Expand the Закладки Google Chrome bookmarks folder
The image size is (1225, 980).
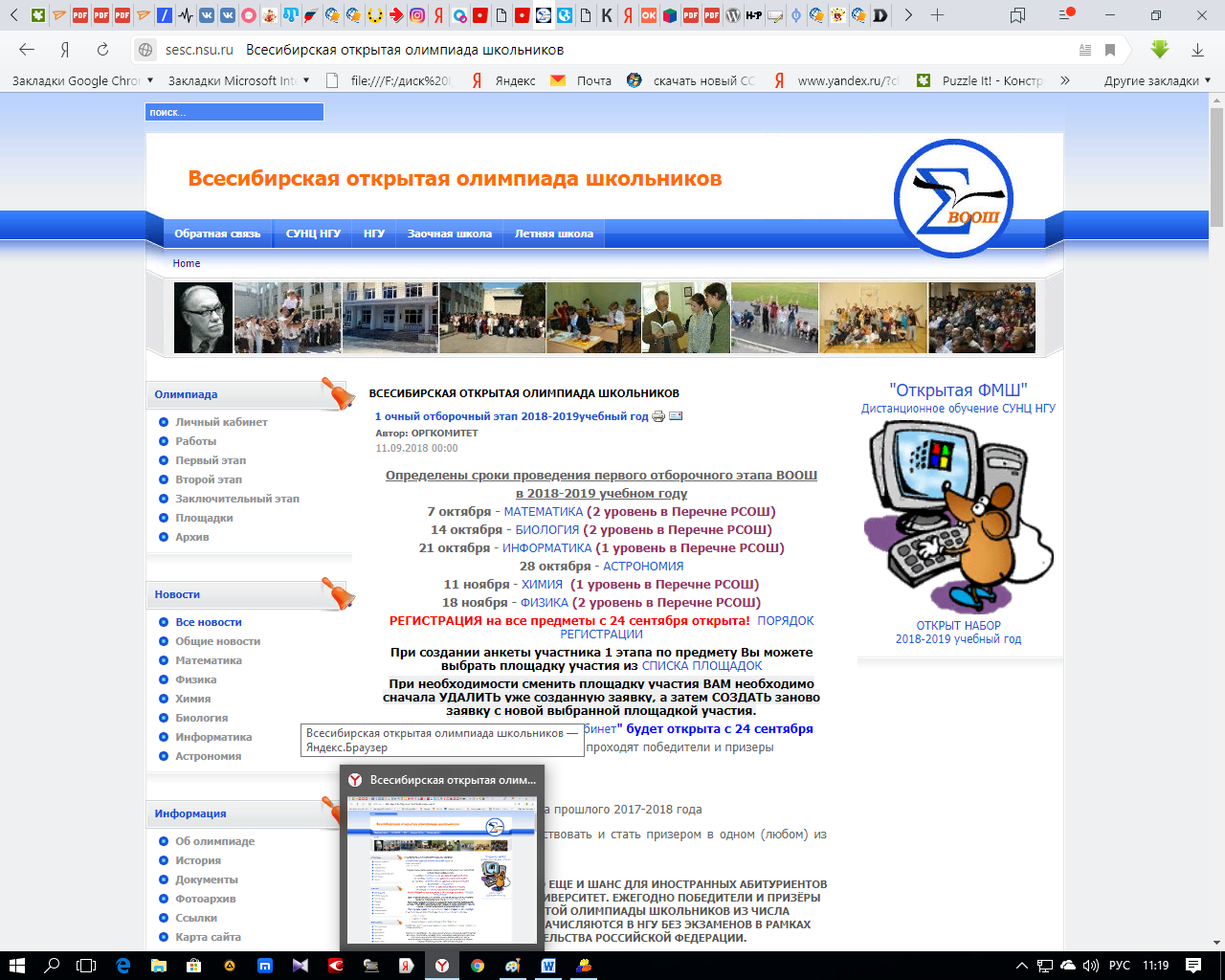pos(81,80)
